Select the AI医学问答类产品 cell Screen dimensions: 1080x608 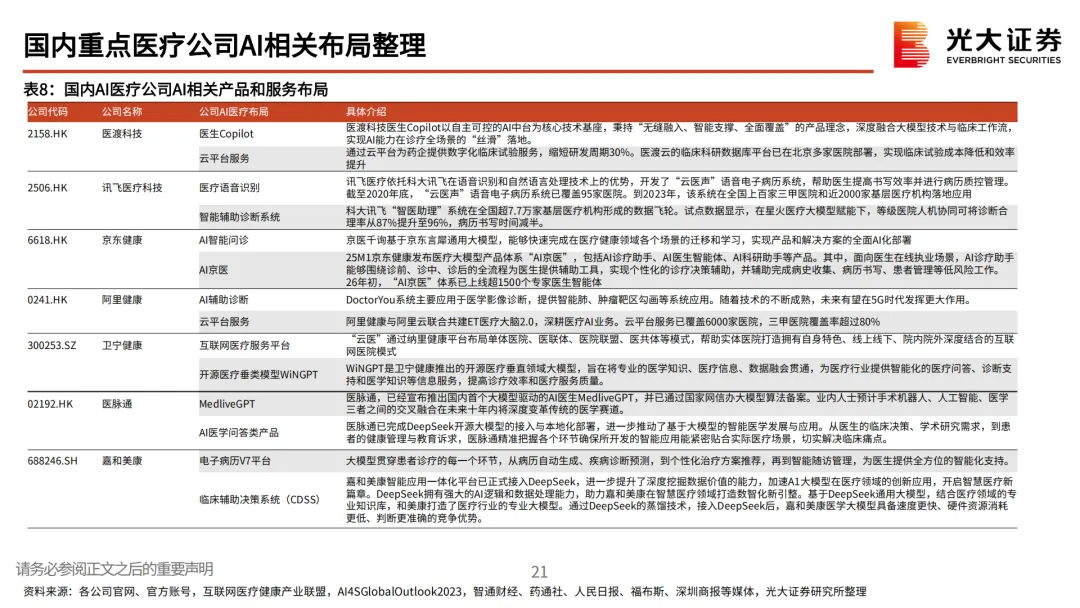tap(239, 432)
